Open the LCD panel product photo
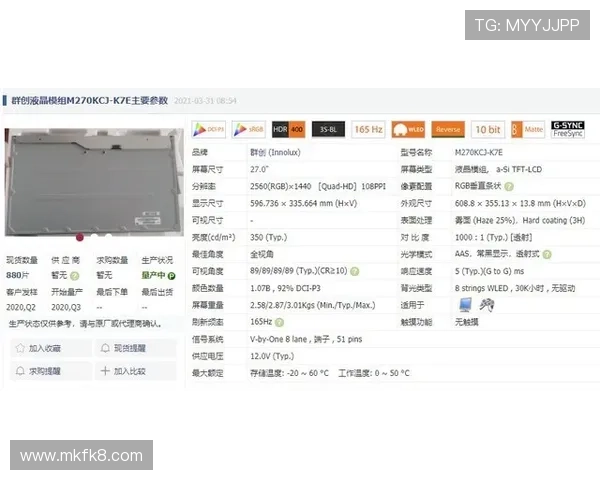600x480 pixels. 94,182
